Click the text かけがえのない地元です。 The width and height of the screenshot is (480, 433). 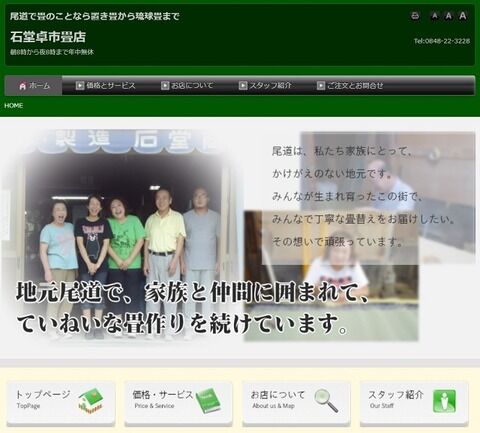pos(331,174)
